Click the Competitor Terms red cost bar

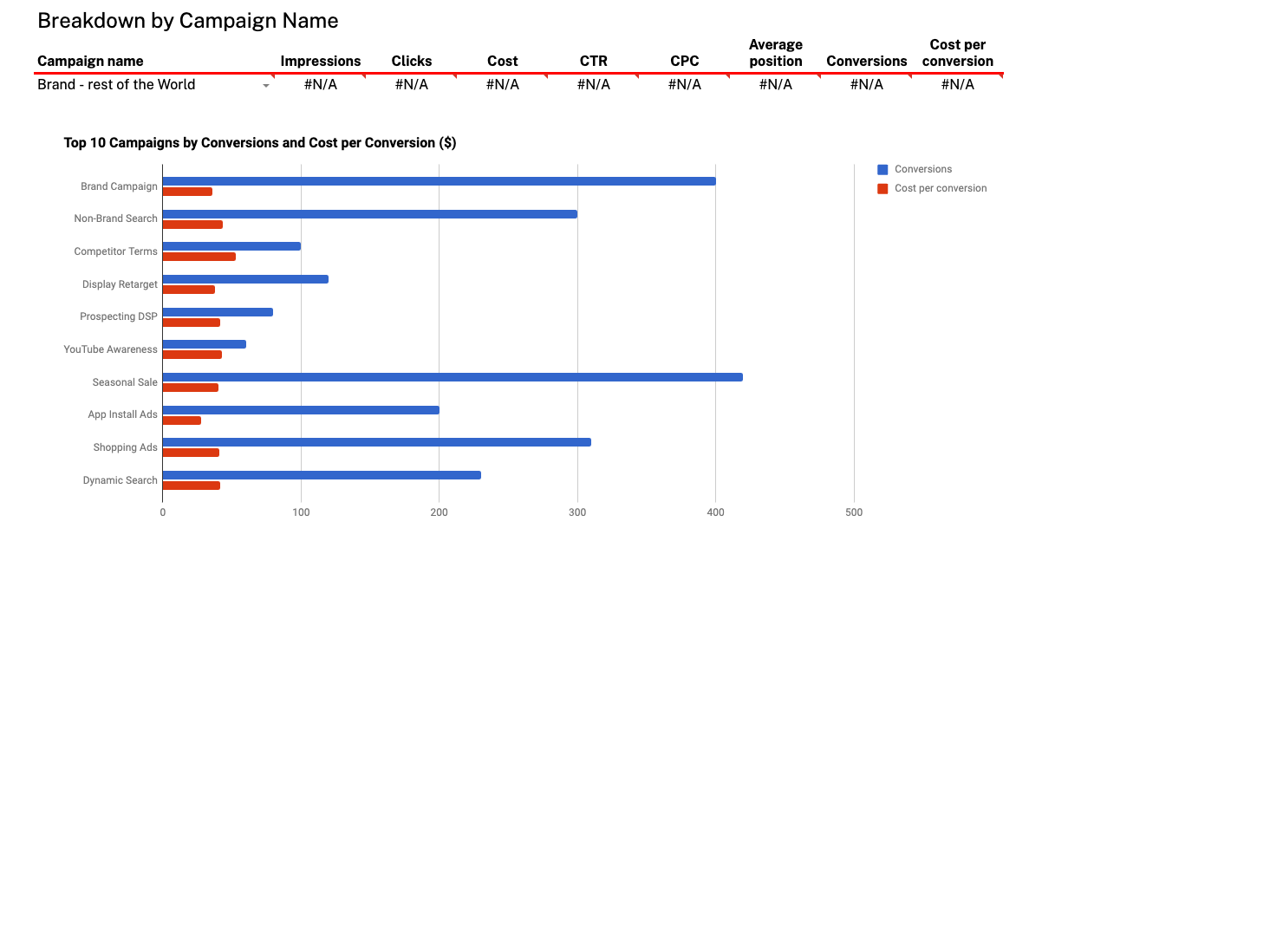tap(199, 257)
